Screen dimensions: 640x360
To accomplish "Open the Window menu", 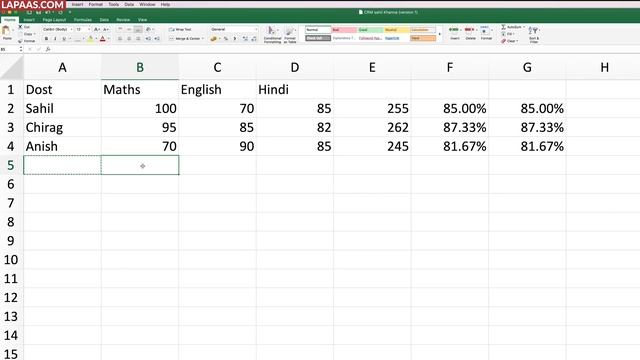I will (x=147, y=4).
